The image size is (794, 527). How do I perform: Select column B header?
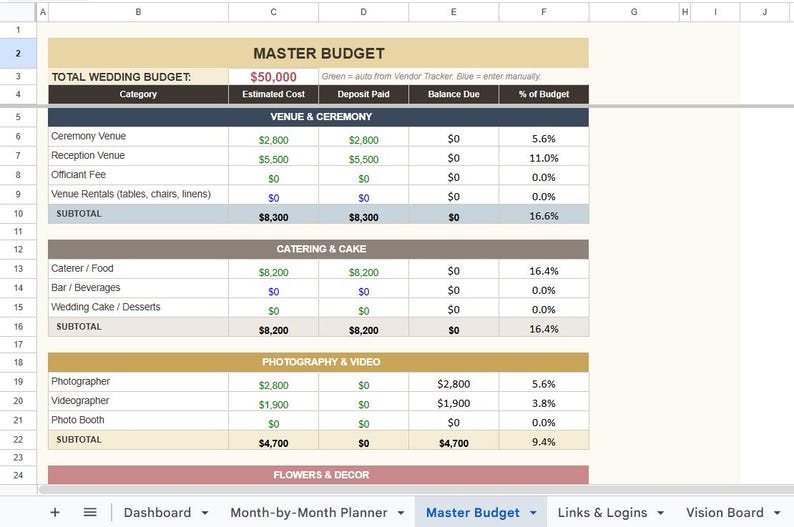click(138, 12)
